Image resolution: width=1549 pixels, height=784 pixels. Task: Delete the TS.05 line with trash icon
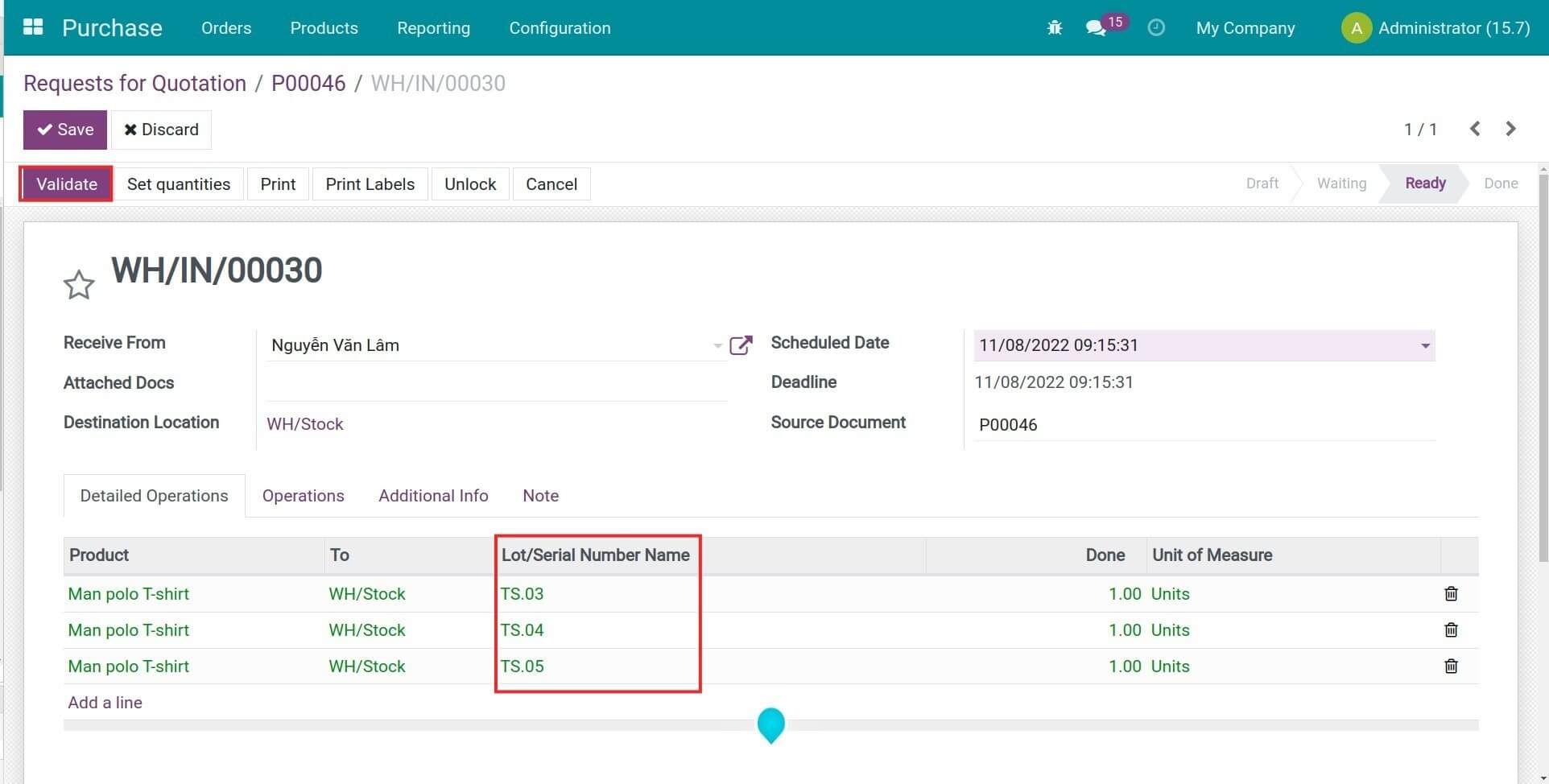1451,666
